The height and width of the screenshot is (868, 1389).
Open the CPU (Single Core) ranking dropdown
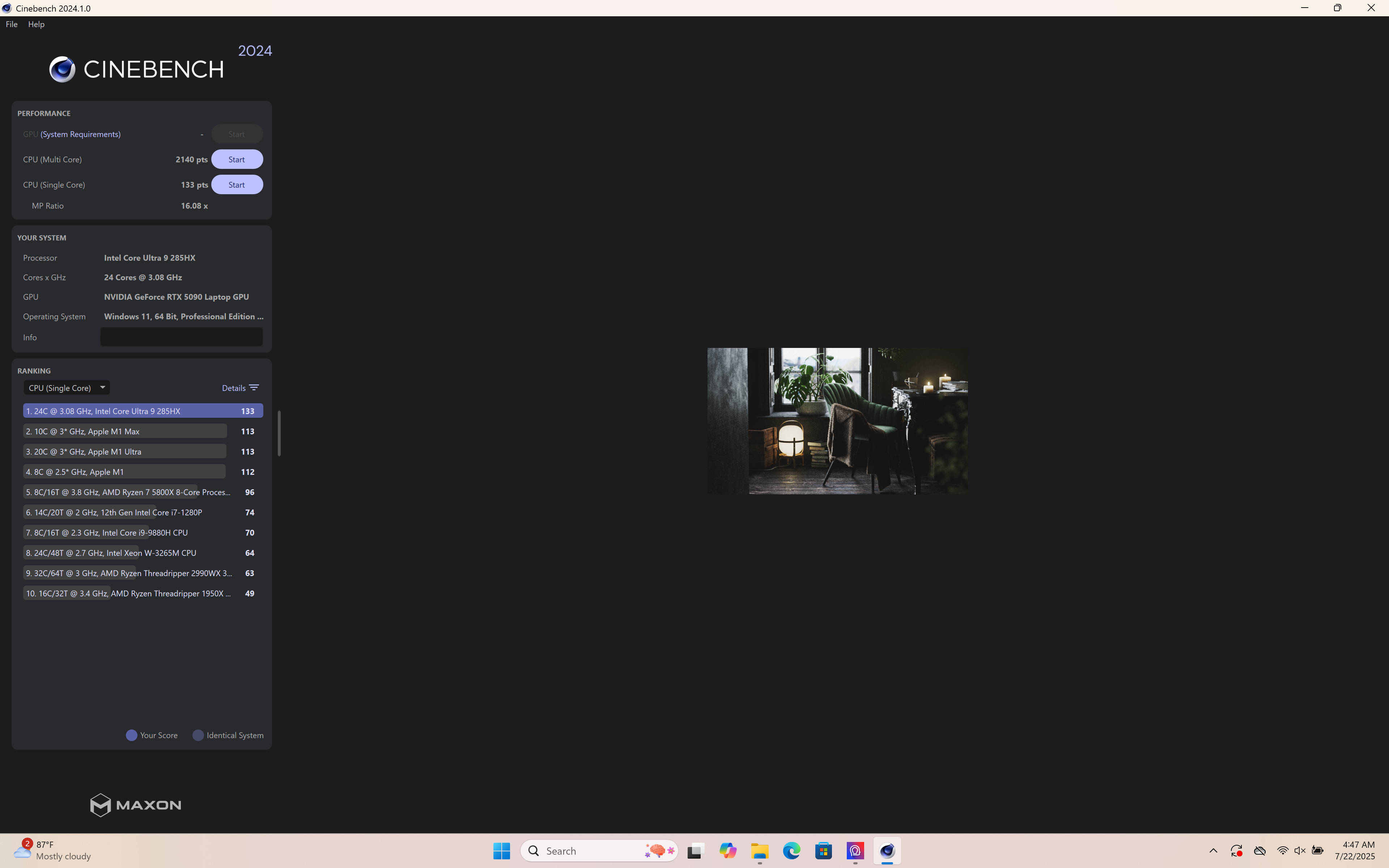click(x=67, y=388)
